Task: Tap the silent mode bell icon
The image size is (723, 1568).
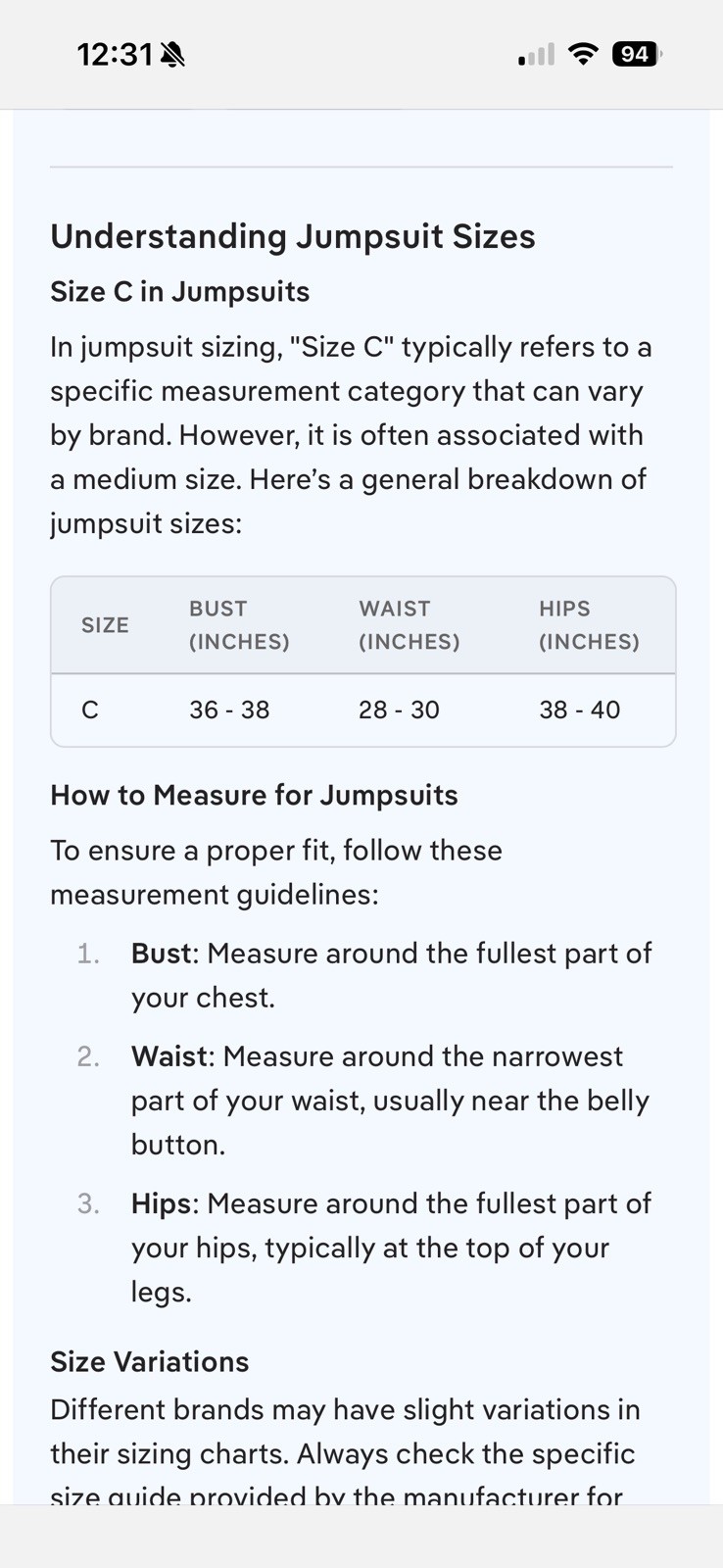Action: point(172,55)
